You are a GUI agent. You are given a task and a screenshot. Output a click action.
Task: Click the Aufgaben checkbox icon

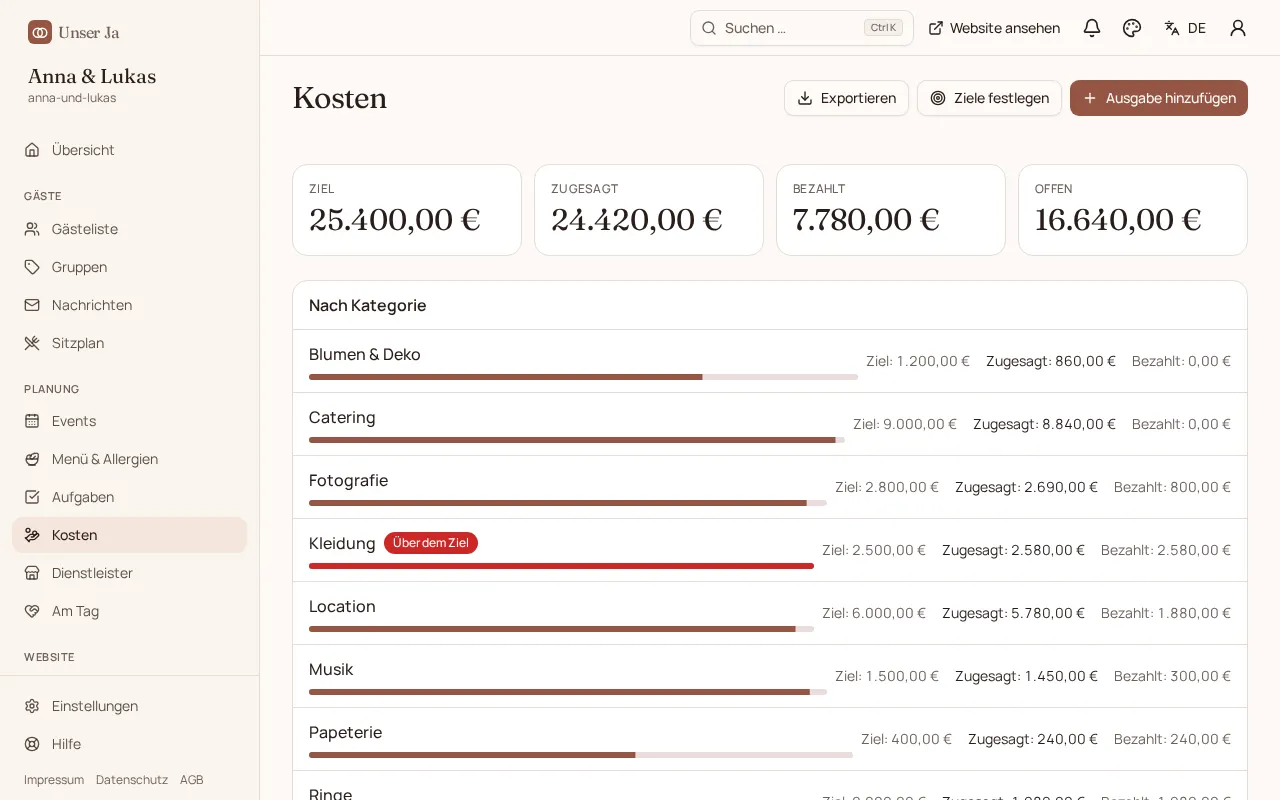[x=32, y=497]
